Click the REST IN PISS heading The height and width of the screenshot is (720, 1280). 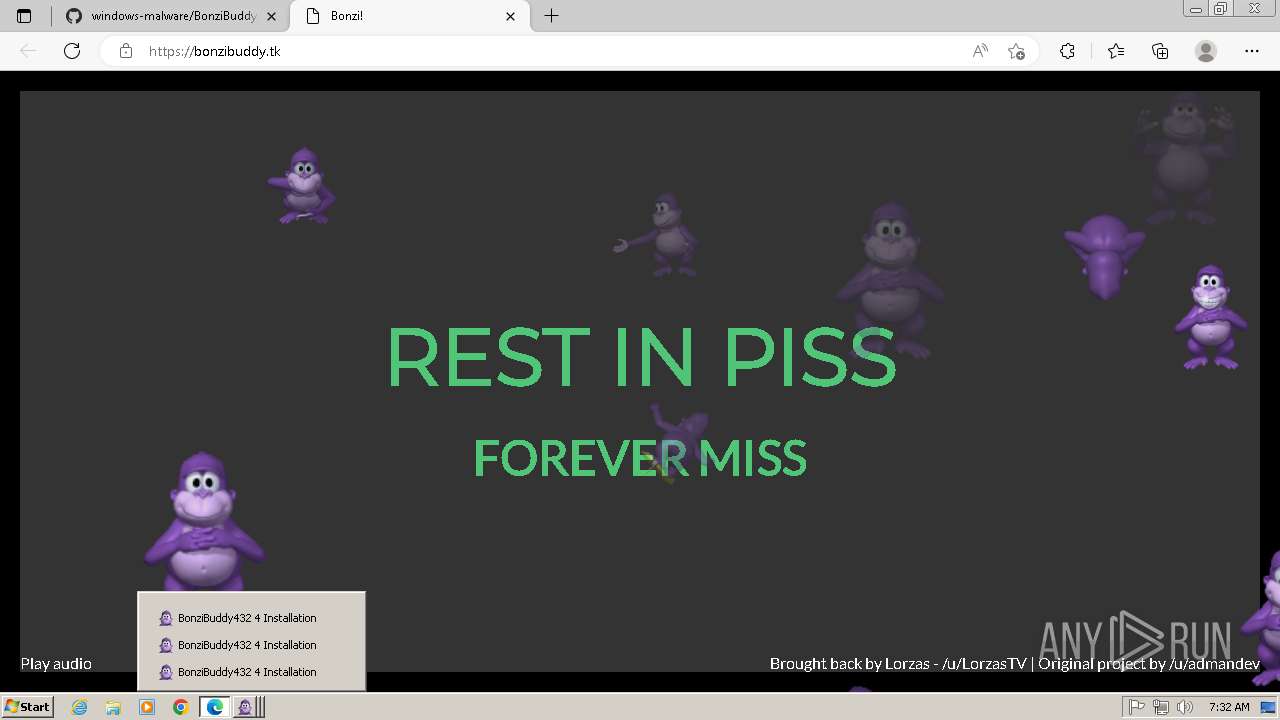(641, 357)
